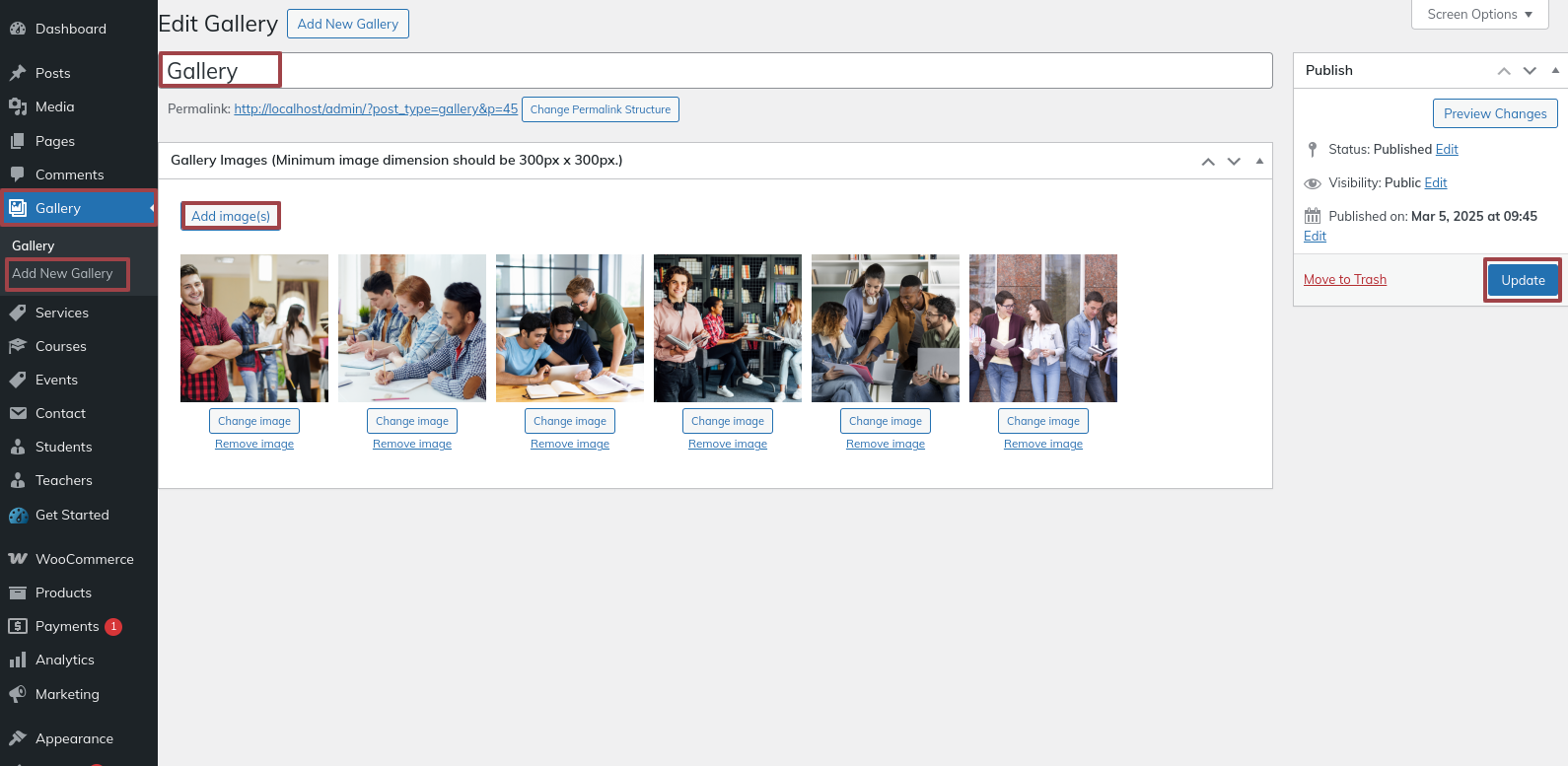Change image under first thumbnail

[254, 421]
